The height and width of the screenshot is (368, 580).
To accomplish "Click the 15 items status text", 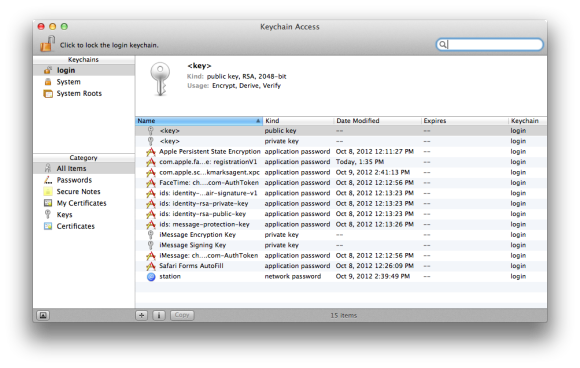I will [344, 315].
